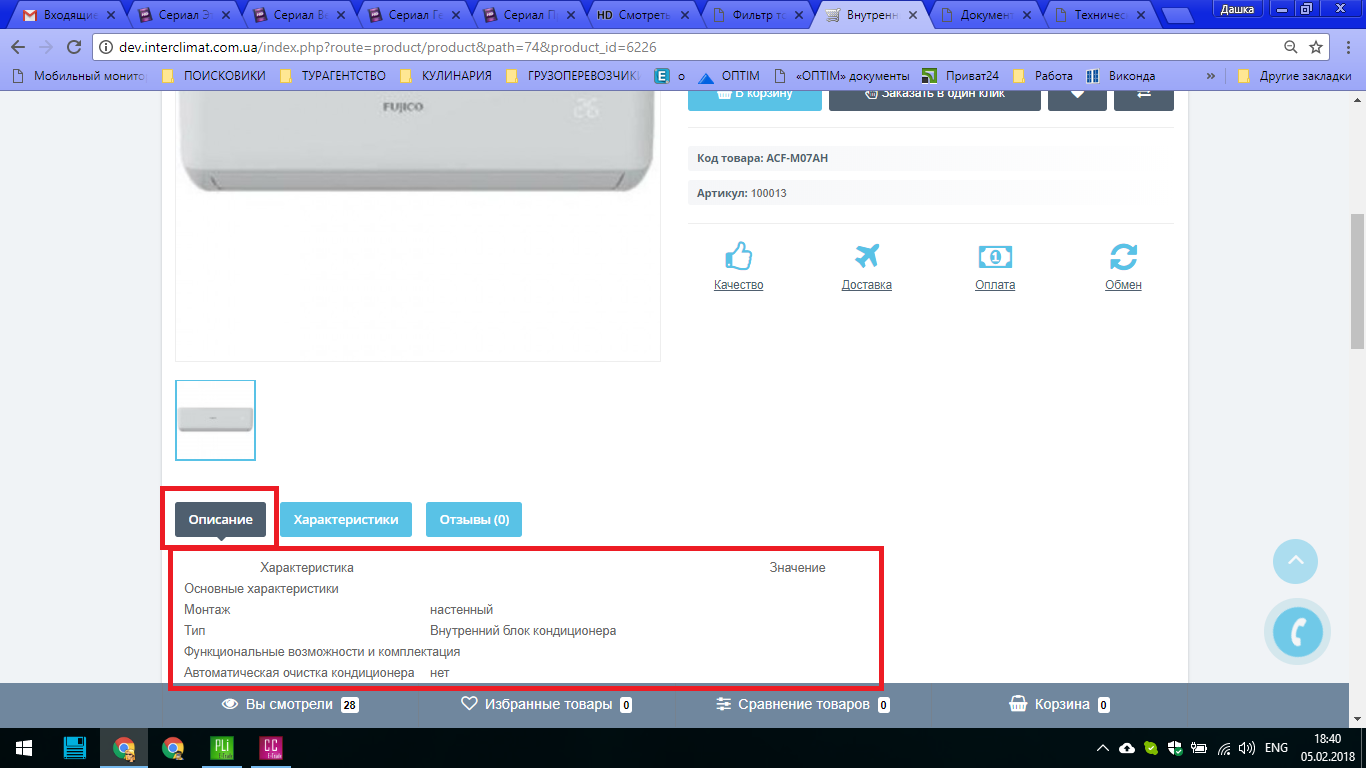
Task: Open the Отзывы (0) reviews tab
Action: coord(474,519)
